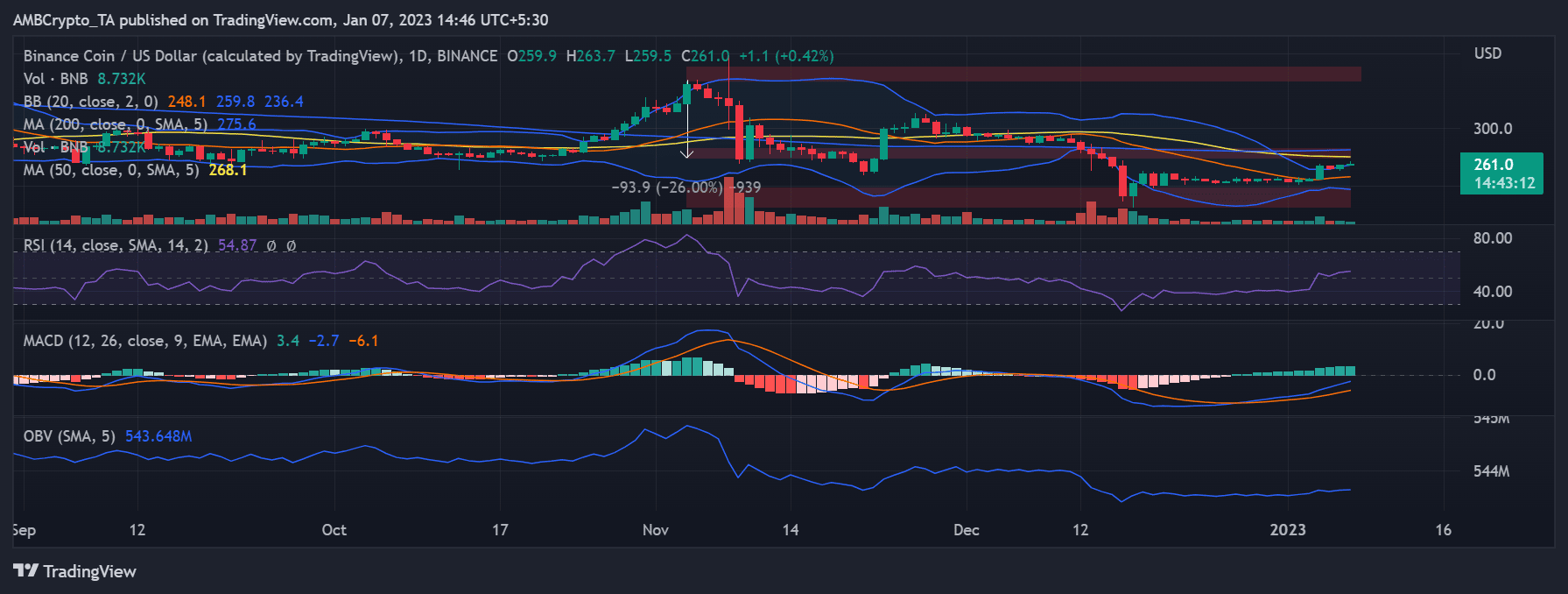Click the 14 date on time axis

point(791,530)
